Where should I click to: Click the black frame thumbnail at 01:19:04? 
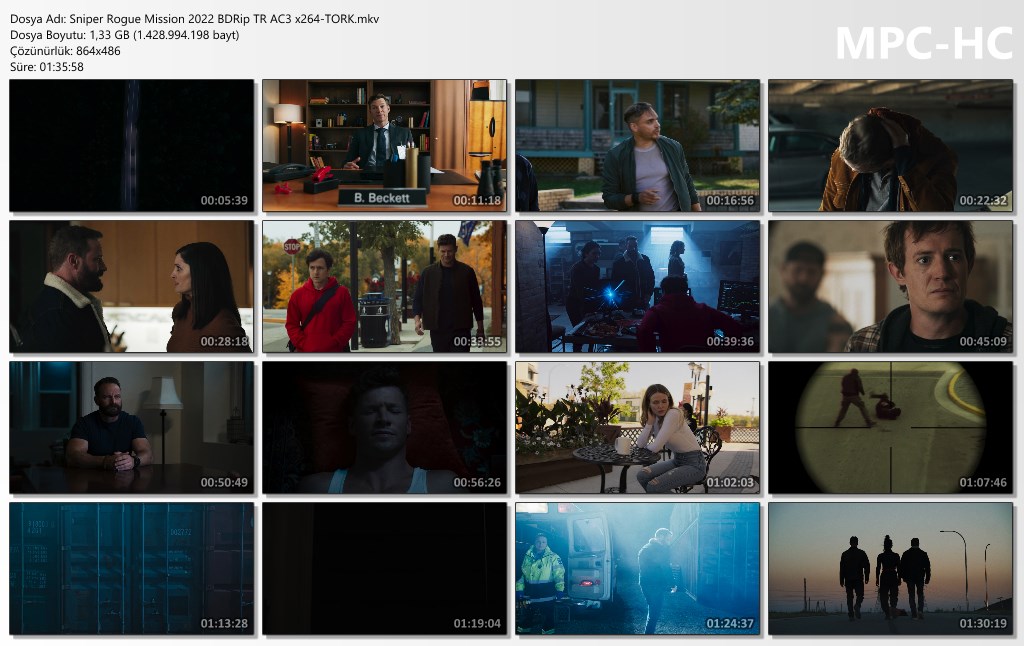coord(385,569)
